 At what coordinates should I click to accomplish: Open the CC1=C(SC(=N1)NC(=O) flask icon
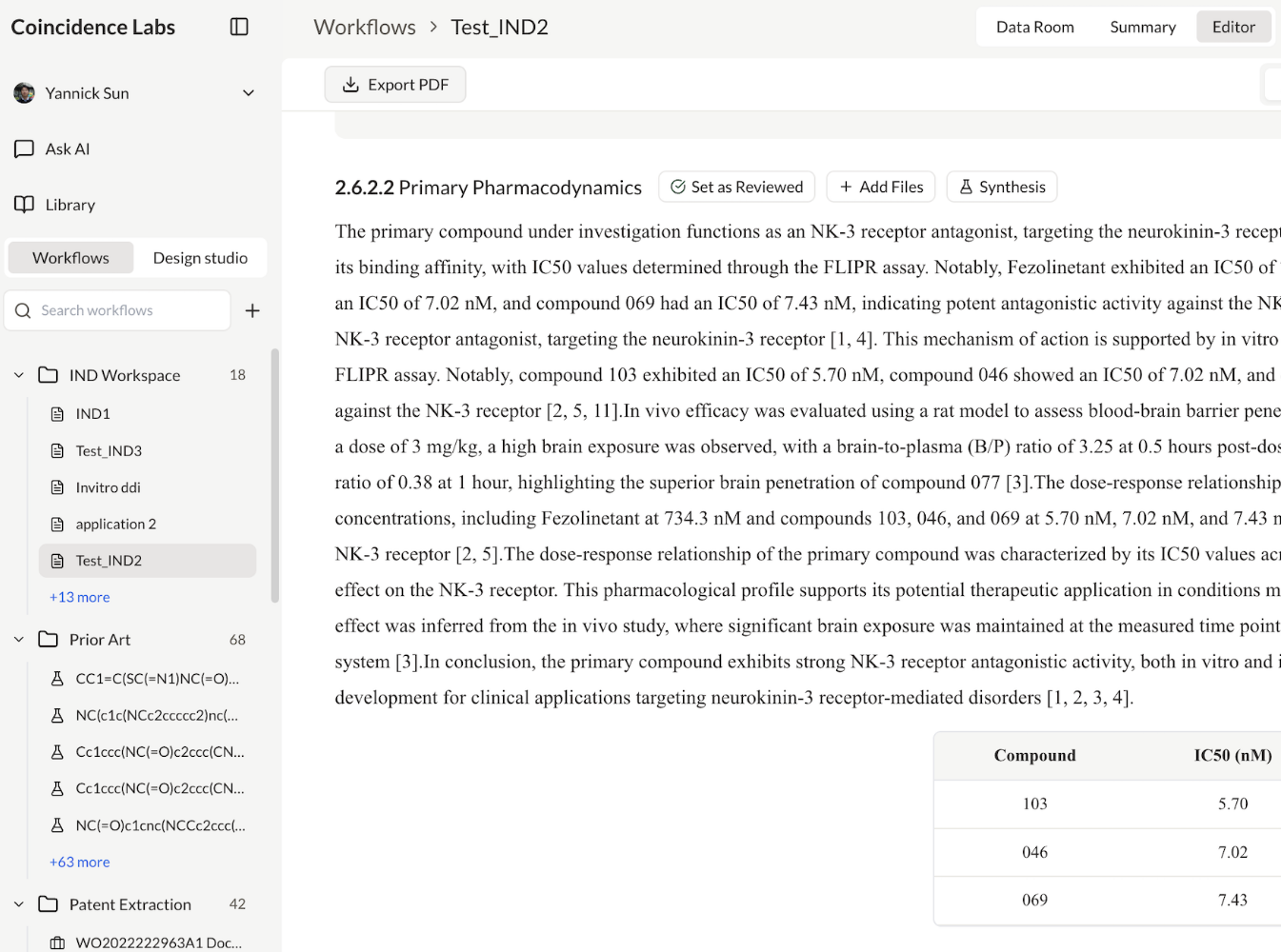coord(57,679)
